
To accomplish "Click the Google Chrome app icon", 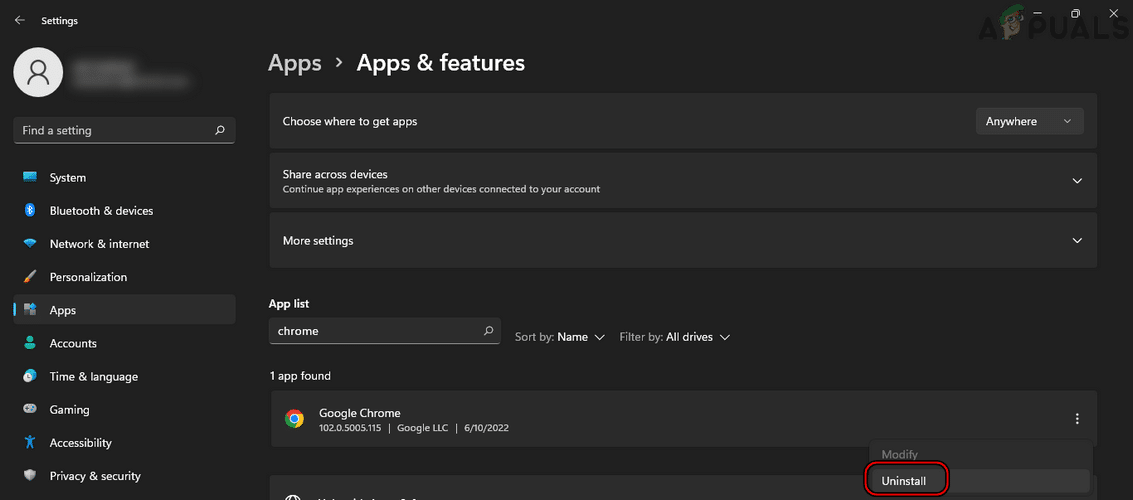I will coord(294,419).
